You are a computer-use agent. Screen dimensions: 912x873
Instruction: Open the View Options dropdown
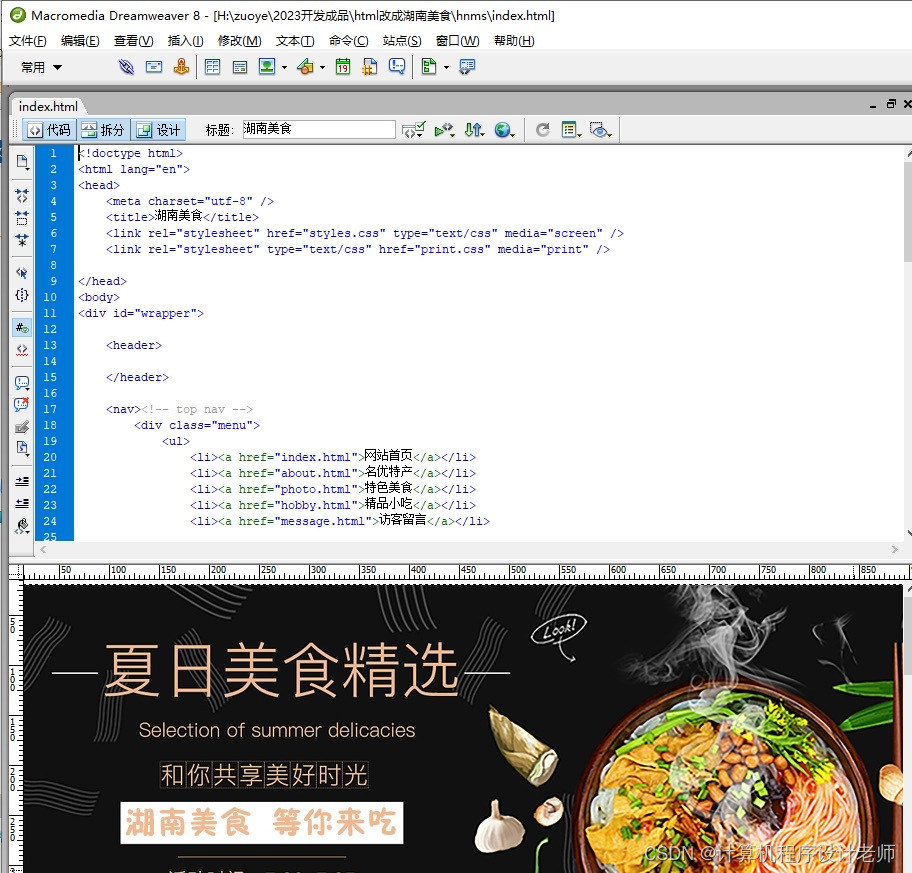click(x=571, y=130)
